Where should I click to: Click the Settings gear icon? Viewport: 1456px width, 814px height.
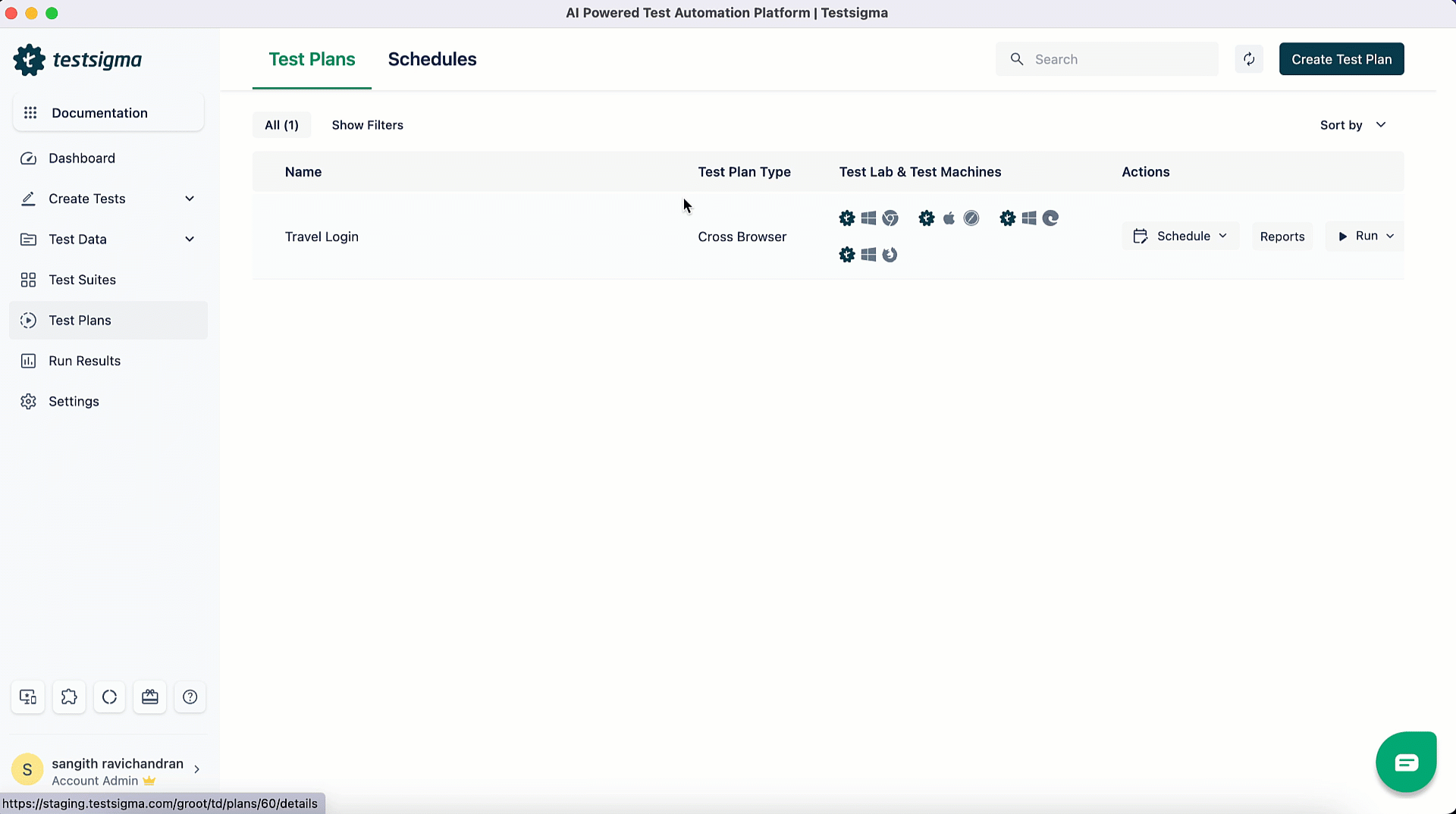pyautogui.click(x=28, y=402)
